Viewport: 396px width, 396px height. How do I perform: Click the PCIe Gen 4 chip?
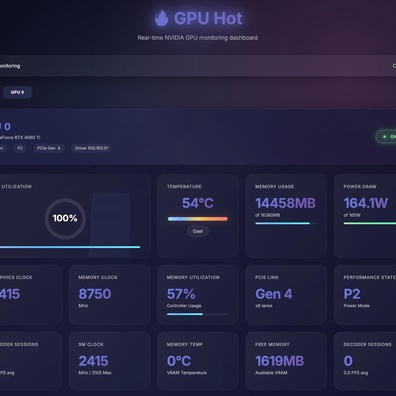click(x=49, y=148)
